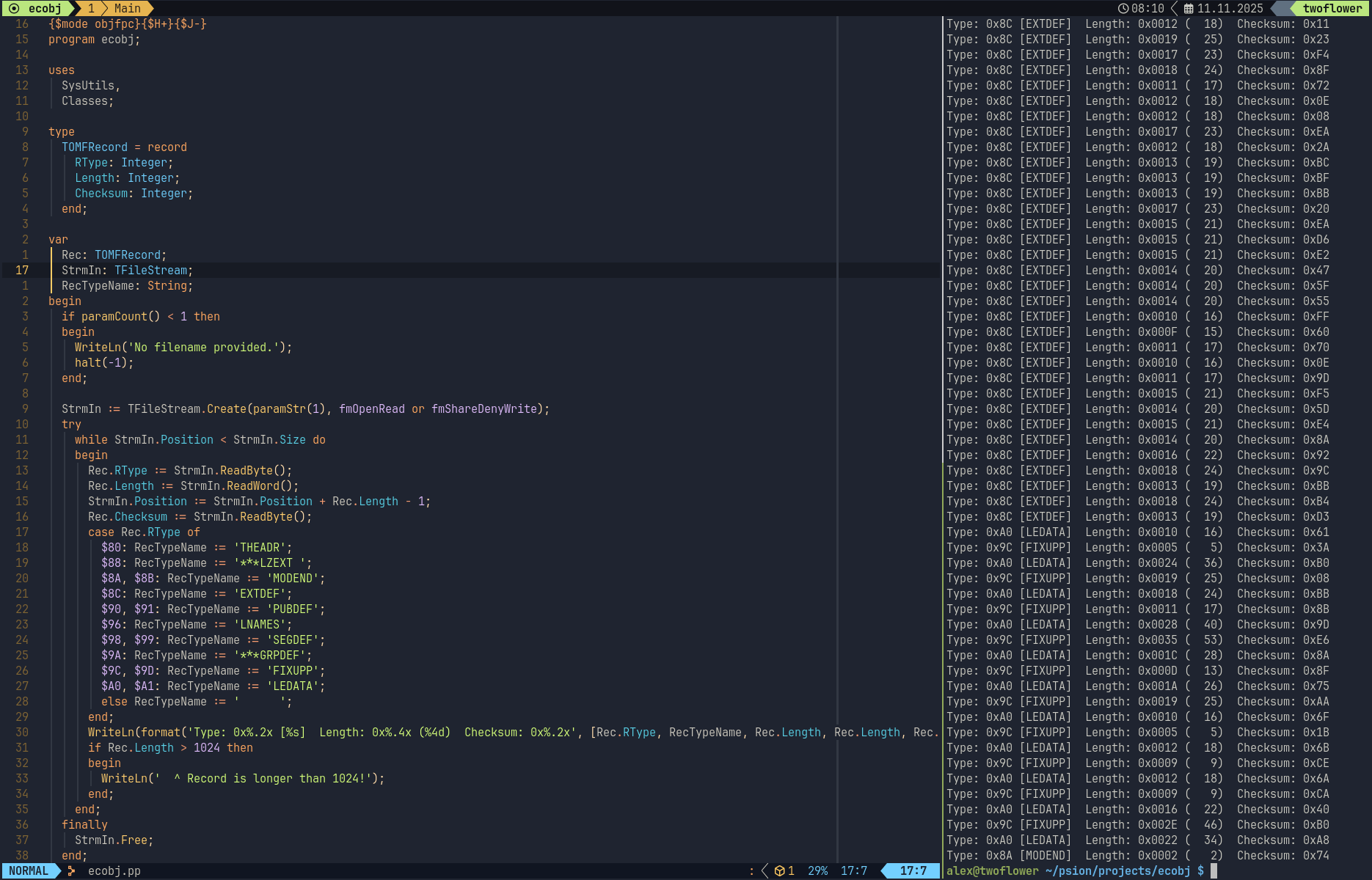Click the shell prompt cursor in terminal
1372x880 pixels.
1214,871
